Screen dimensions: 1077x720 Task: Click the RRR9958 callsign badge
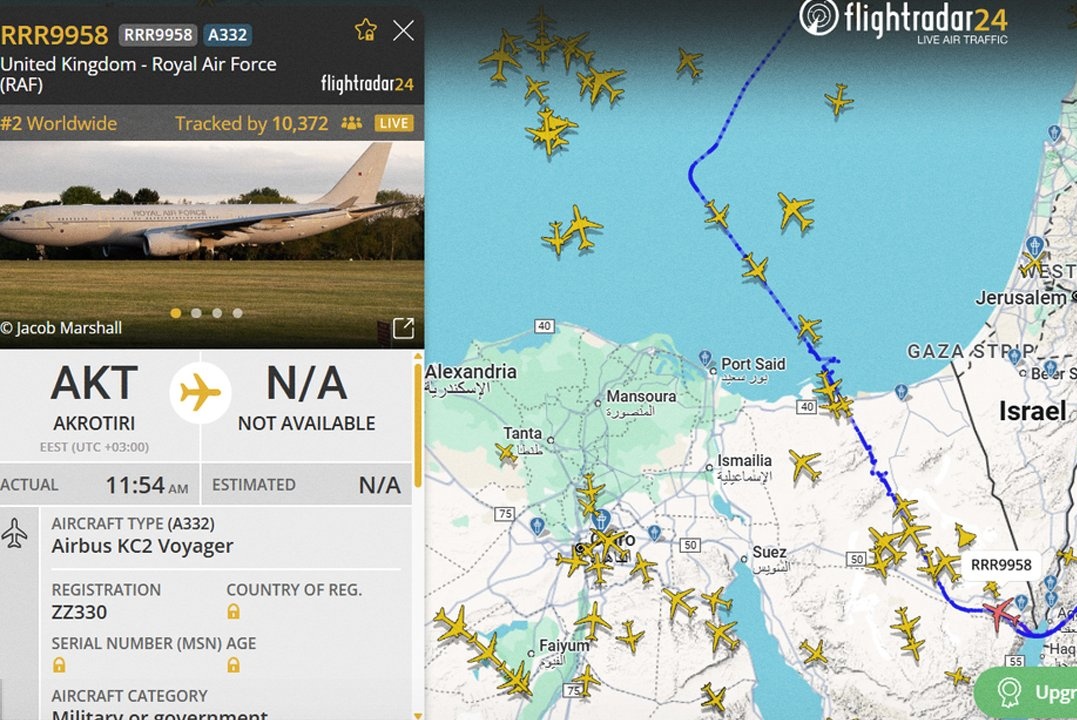158,34
